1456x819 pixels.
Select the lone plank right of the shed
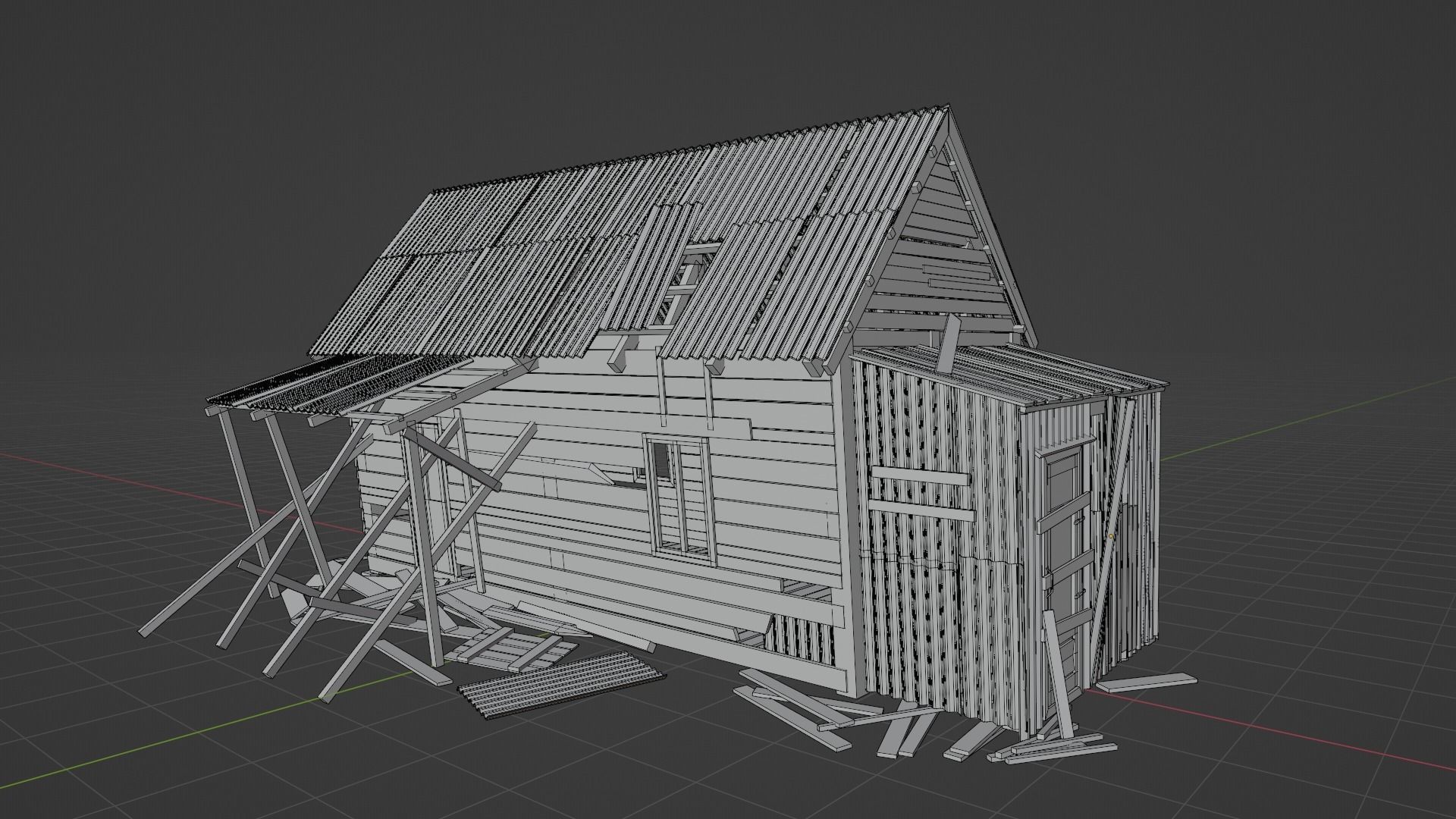(x=1145, y=682)
